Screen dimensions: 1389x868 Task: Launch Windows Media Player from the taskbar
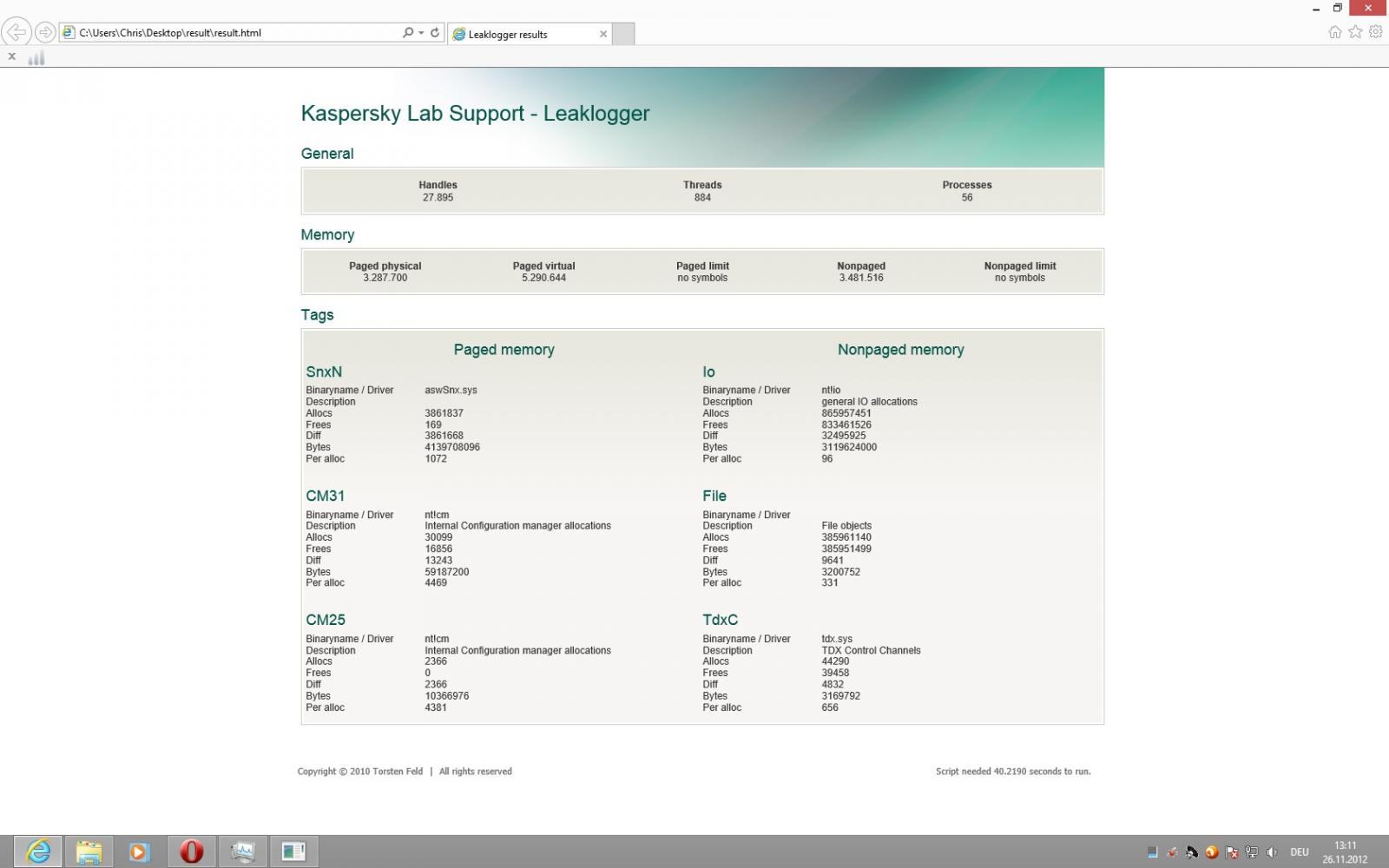(139, 852)
